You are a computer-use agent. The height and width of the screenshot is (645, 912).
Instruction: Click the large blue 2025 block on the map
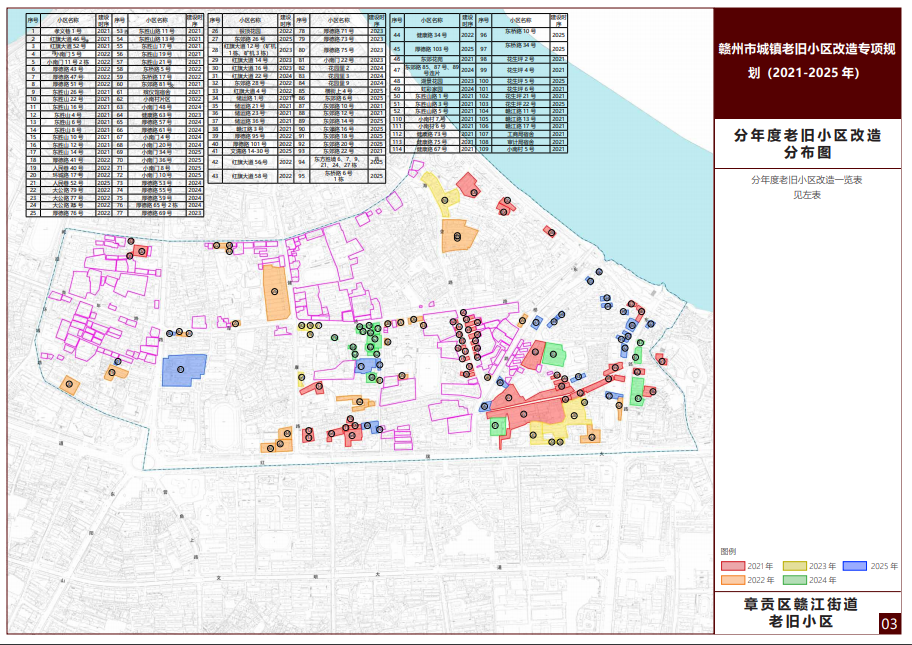(x=184, y=370)
